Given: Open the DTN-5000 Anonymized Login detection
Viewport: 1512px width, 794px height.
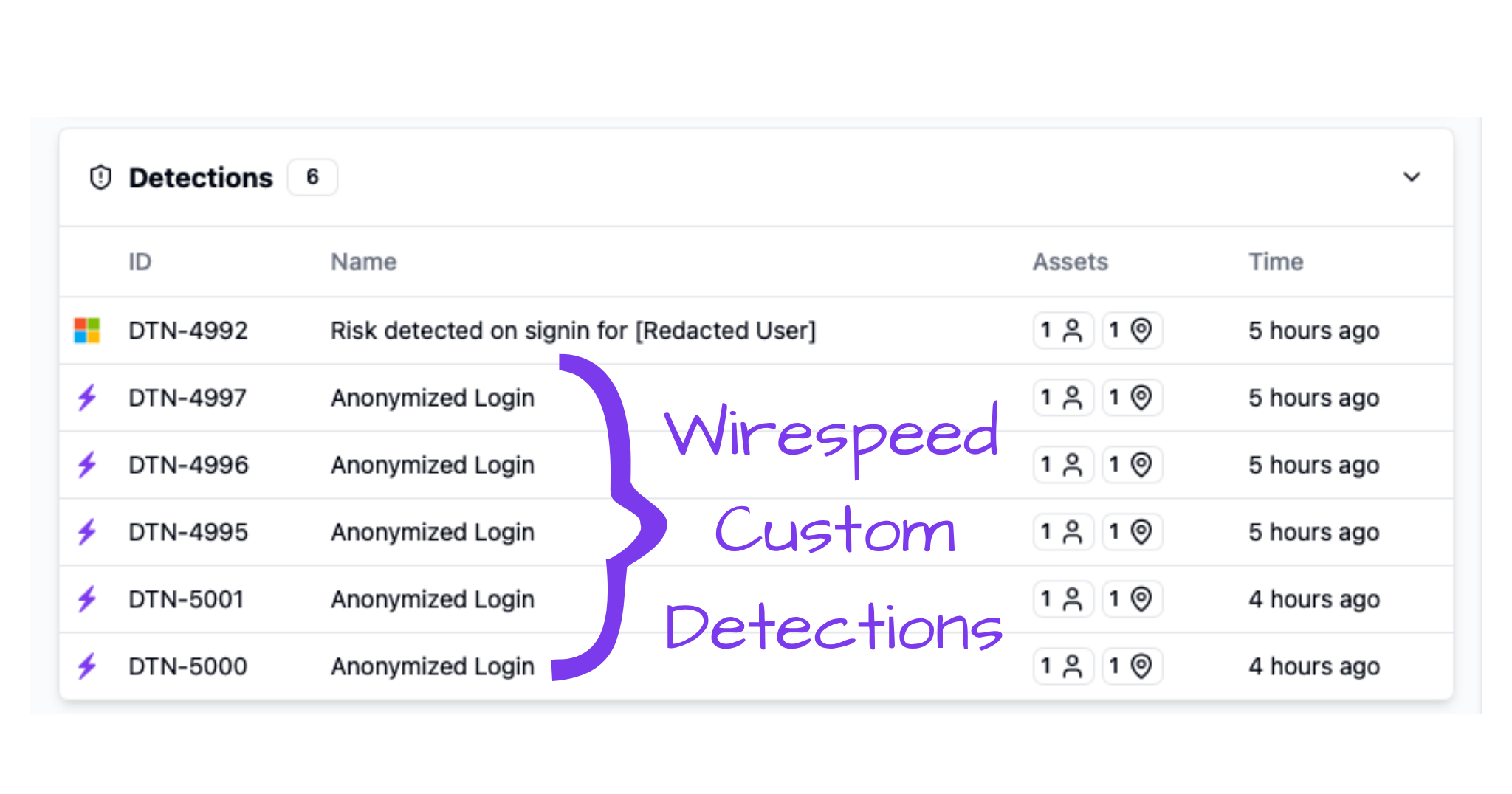Looking at the screenshot, I should coord(432,666).
